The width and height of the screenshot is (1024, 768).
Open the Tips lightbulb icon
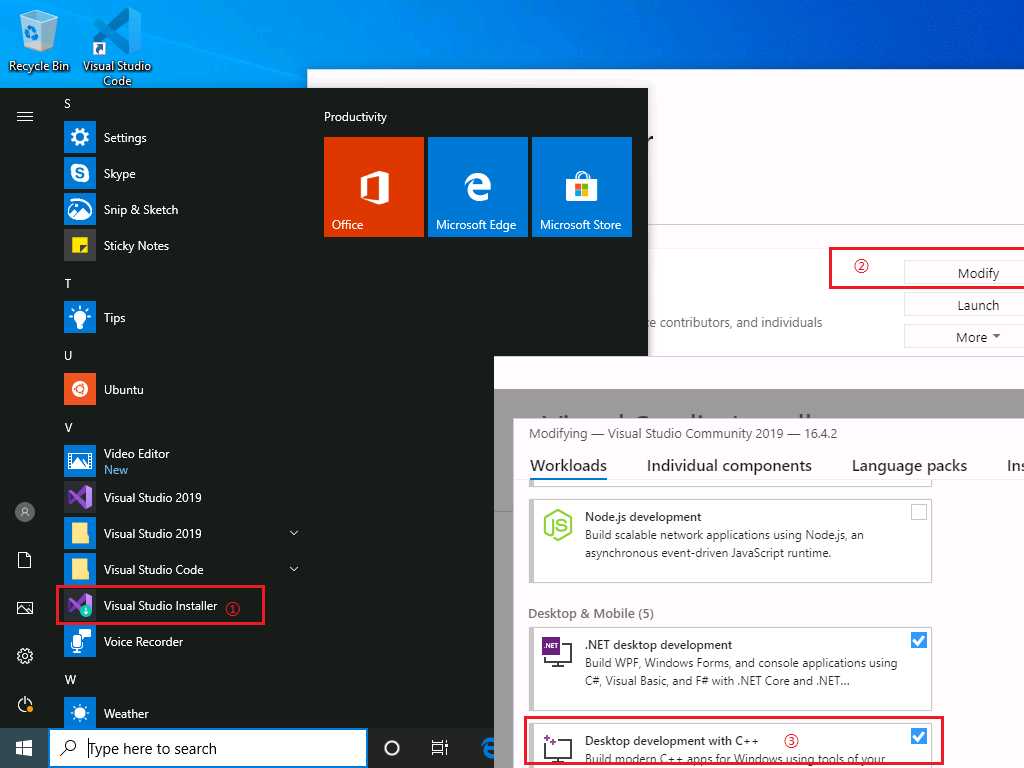(x=80, y=317)
